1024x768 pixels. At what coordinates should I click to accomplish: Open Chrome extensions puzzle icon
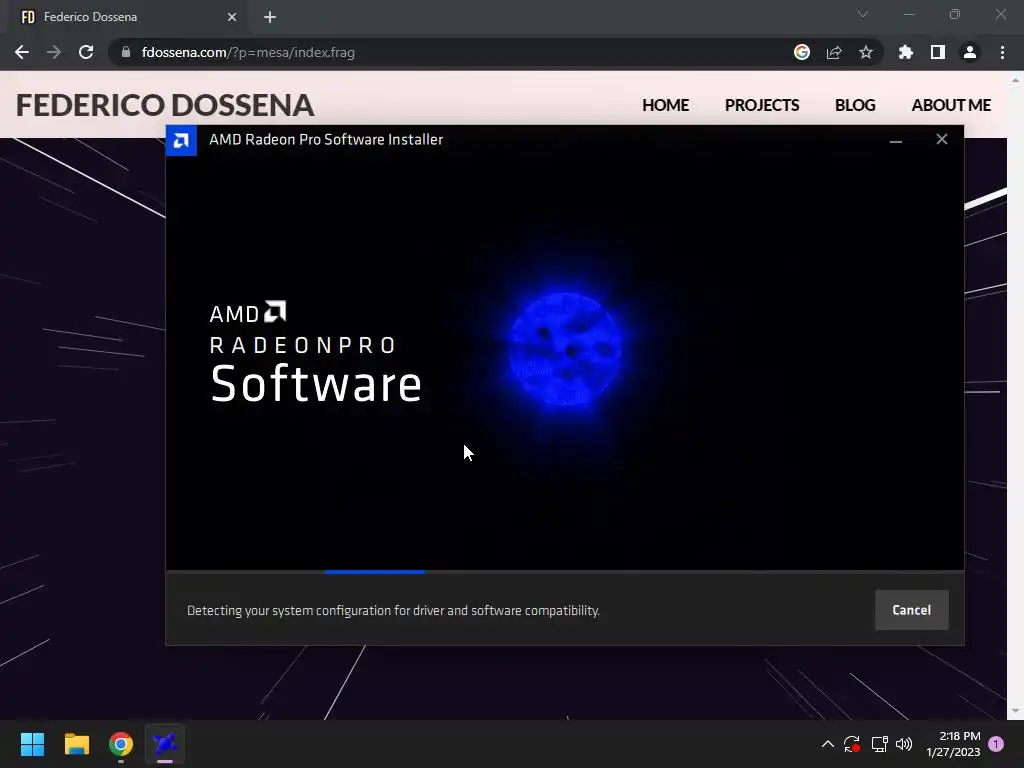(905, 52)
